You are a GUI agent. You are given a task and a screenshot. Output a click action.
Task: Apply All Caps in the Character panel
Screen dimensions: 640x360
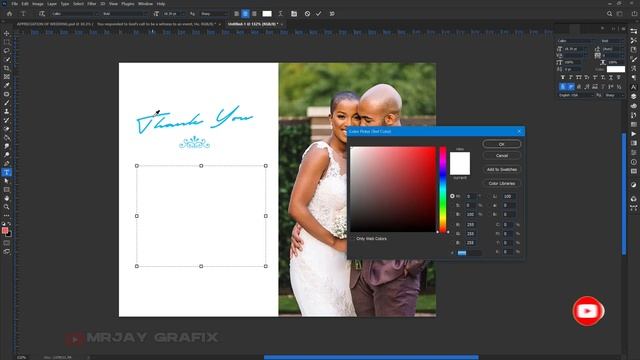(x=578, y=77)
